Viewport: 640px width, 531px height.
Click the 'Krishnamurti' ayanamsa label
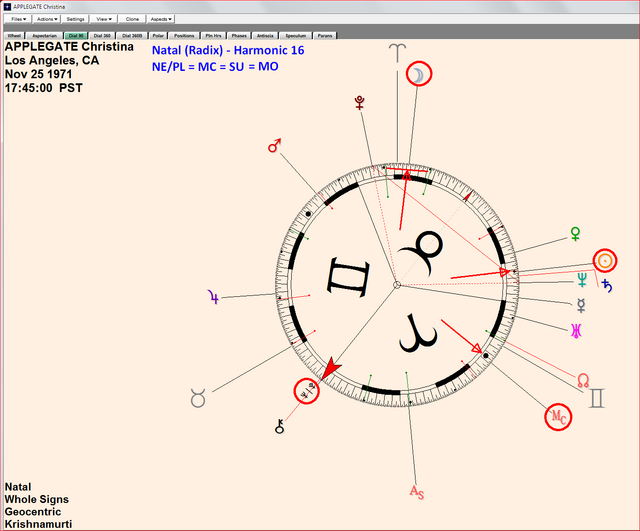(x=38, y=524)
